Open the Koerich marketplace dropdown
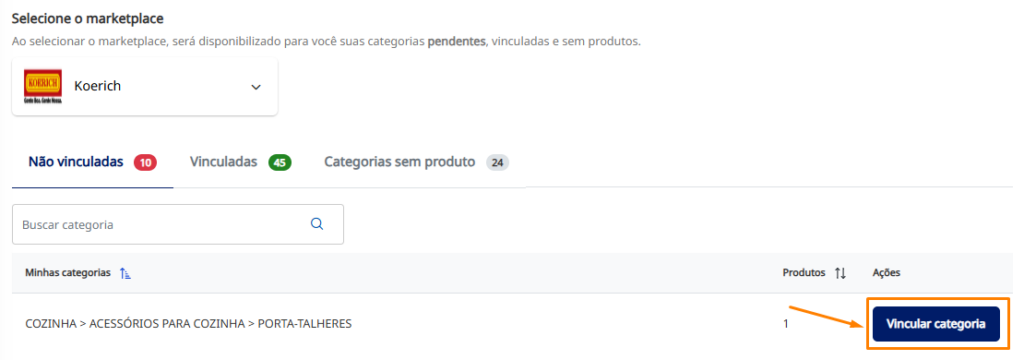 (145, 87)
